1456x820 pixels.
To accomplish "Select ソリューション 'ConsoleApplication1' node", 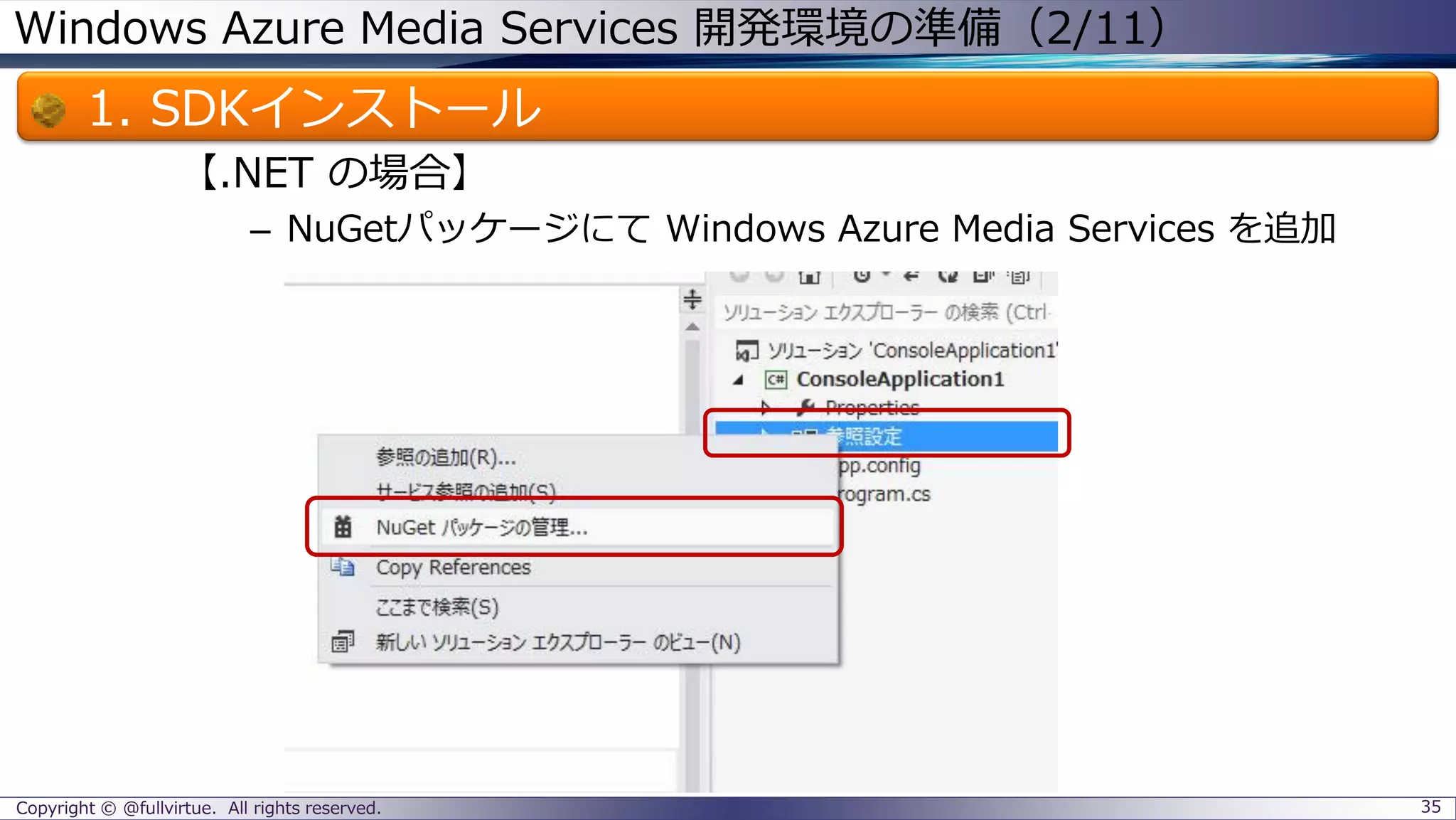I will click(912, 351).
